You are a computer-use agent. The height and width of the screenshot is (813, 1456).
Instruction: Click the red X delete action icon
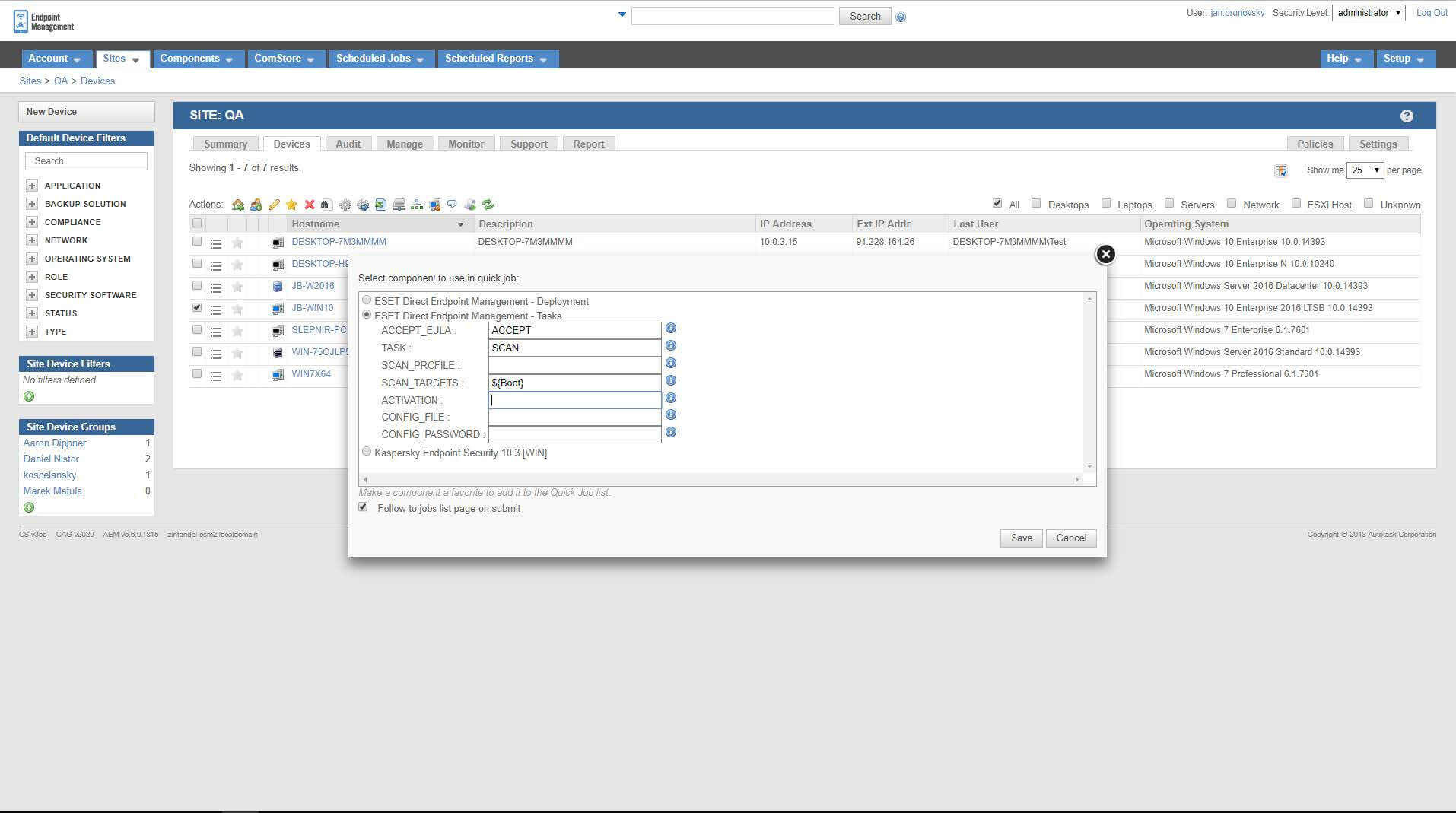point(310,205)
